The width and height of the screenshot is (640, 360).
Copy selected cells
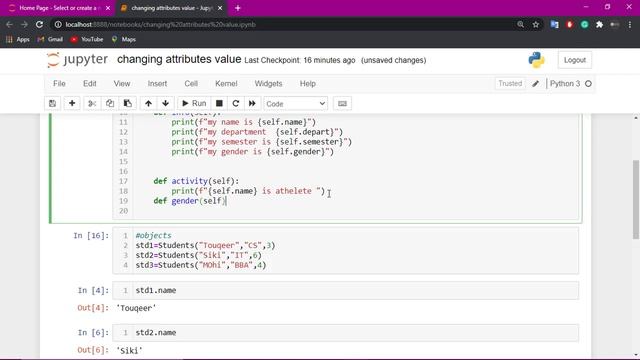(x=110, y=104)
